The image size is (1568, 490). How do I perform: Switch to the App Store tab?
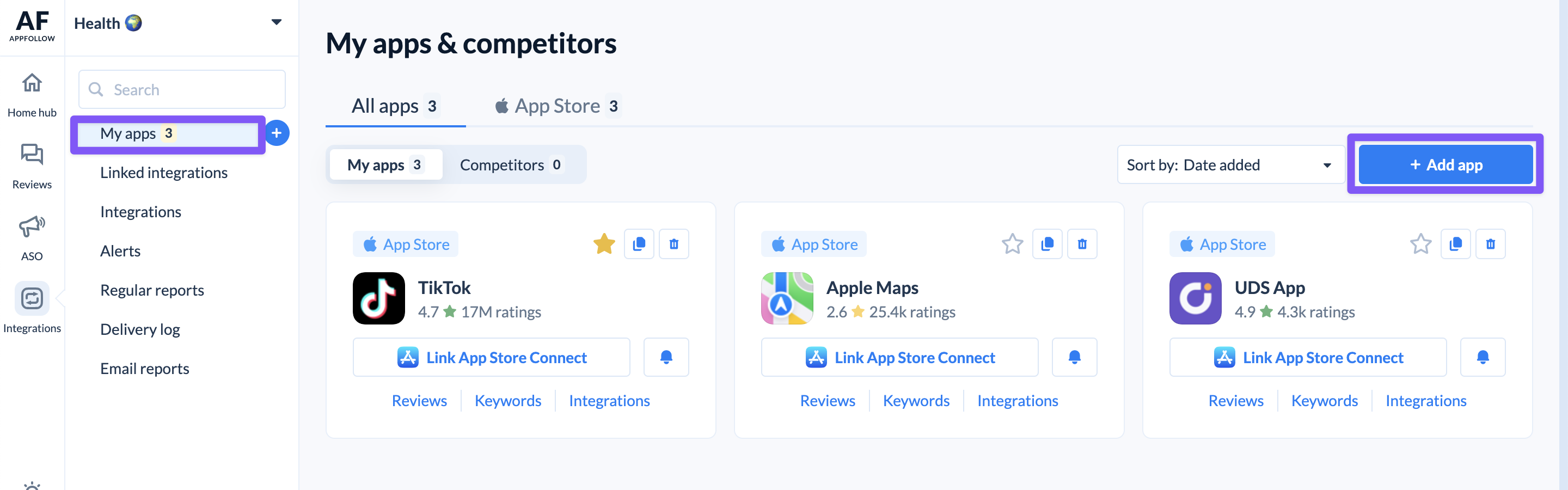tap(557, 106)
